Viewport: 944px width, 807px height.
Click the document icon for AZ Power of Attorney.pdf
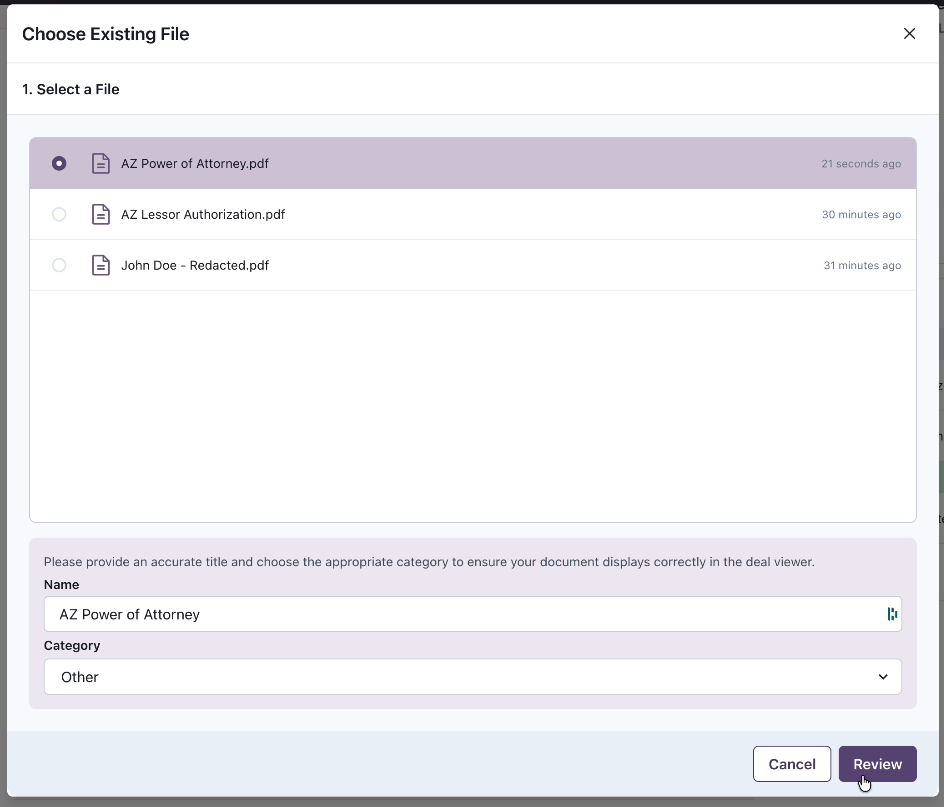point(100,163)
